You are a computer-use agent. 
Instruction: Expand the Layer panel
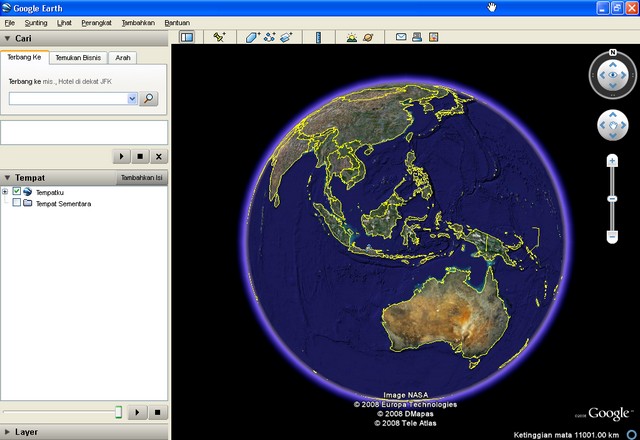pos(7,432)
